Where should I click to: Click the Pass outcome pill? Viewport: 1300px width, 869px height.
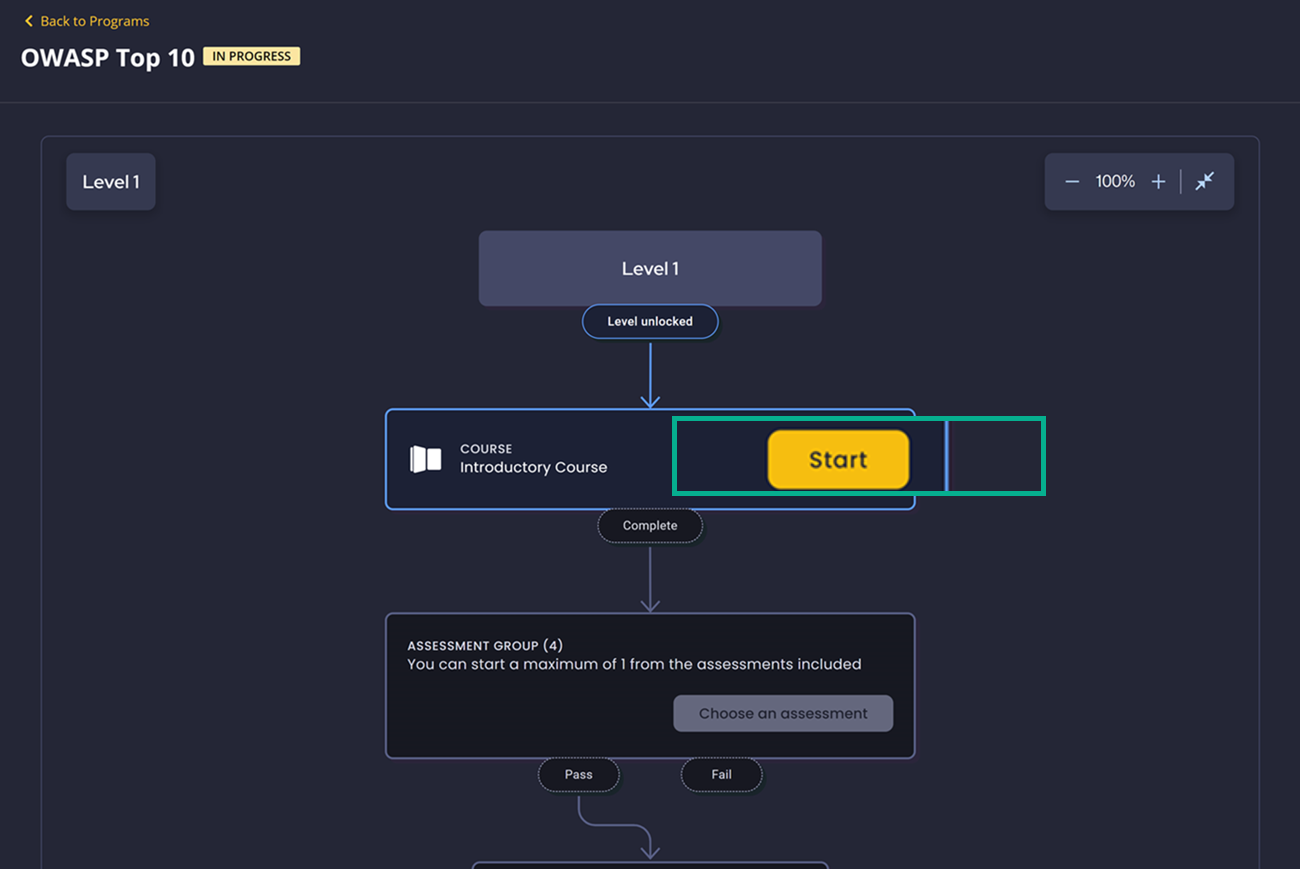tap(579, 775)
